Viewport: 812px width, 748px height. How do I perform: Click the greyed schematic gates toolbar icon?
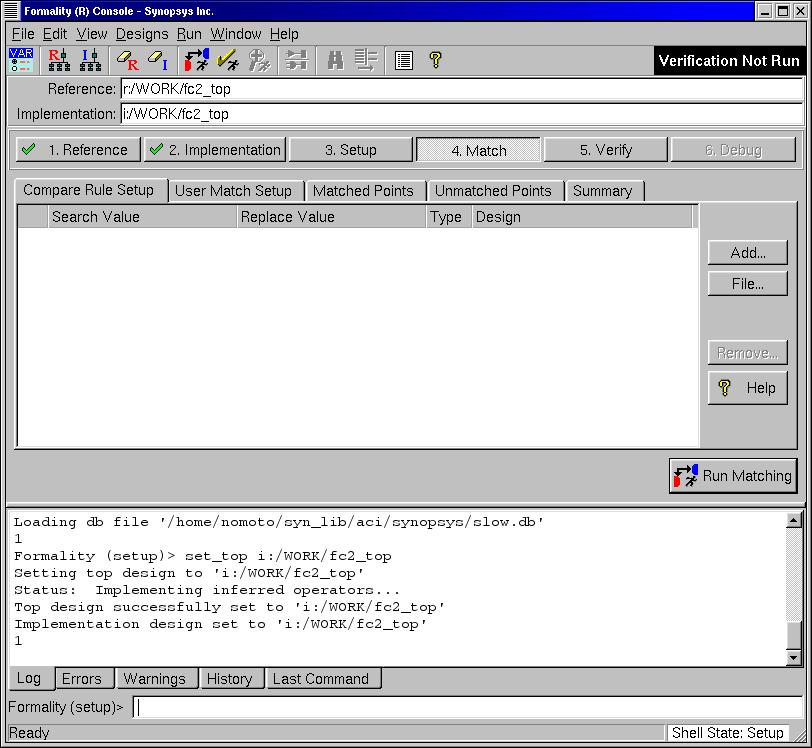click(297, 60)
